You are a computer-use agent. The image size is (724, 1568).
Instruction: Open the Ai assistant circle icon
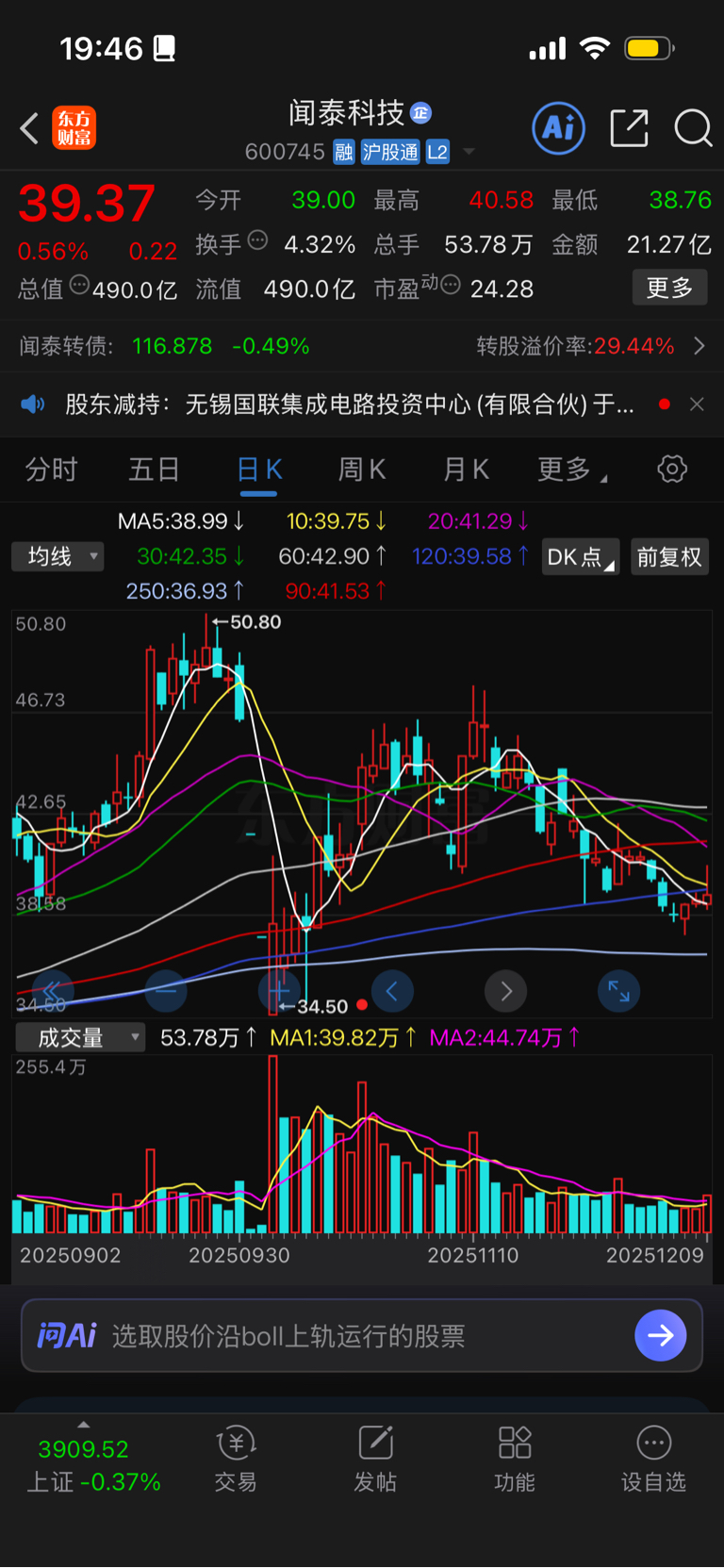[559, 128]
